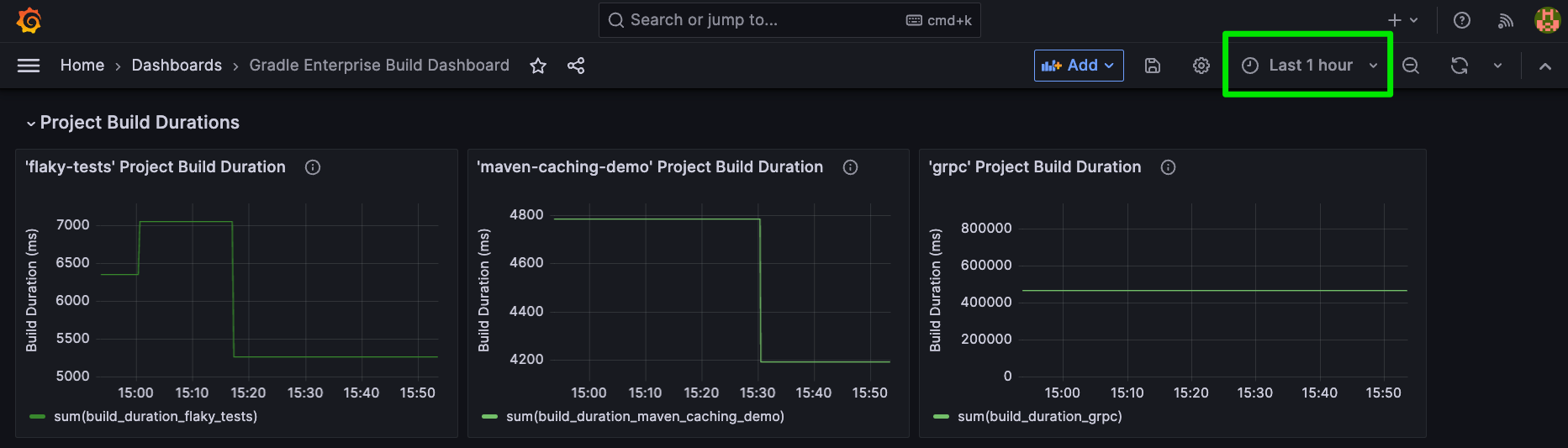Save the dashboard using disk icon

1153,66
